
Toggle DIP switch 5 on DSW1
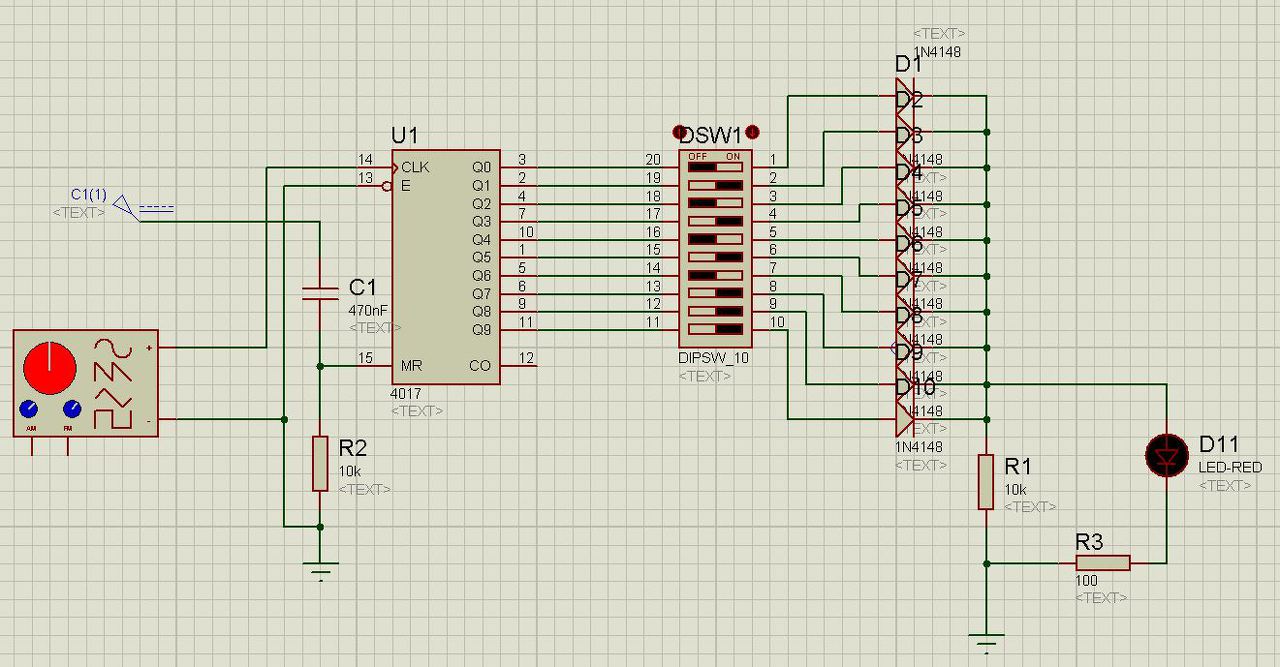[715, 239]
